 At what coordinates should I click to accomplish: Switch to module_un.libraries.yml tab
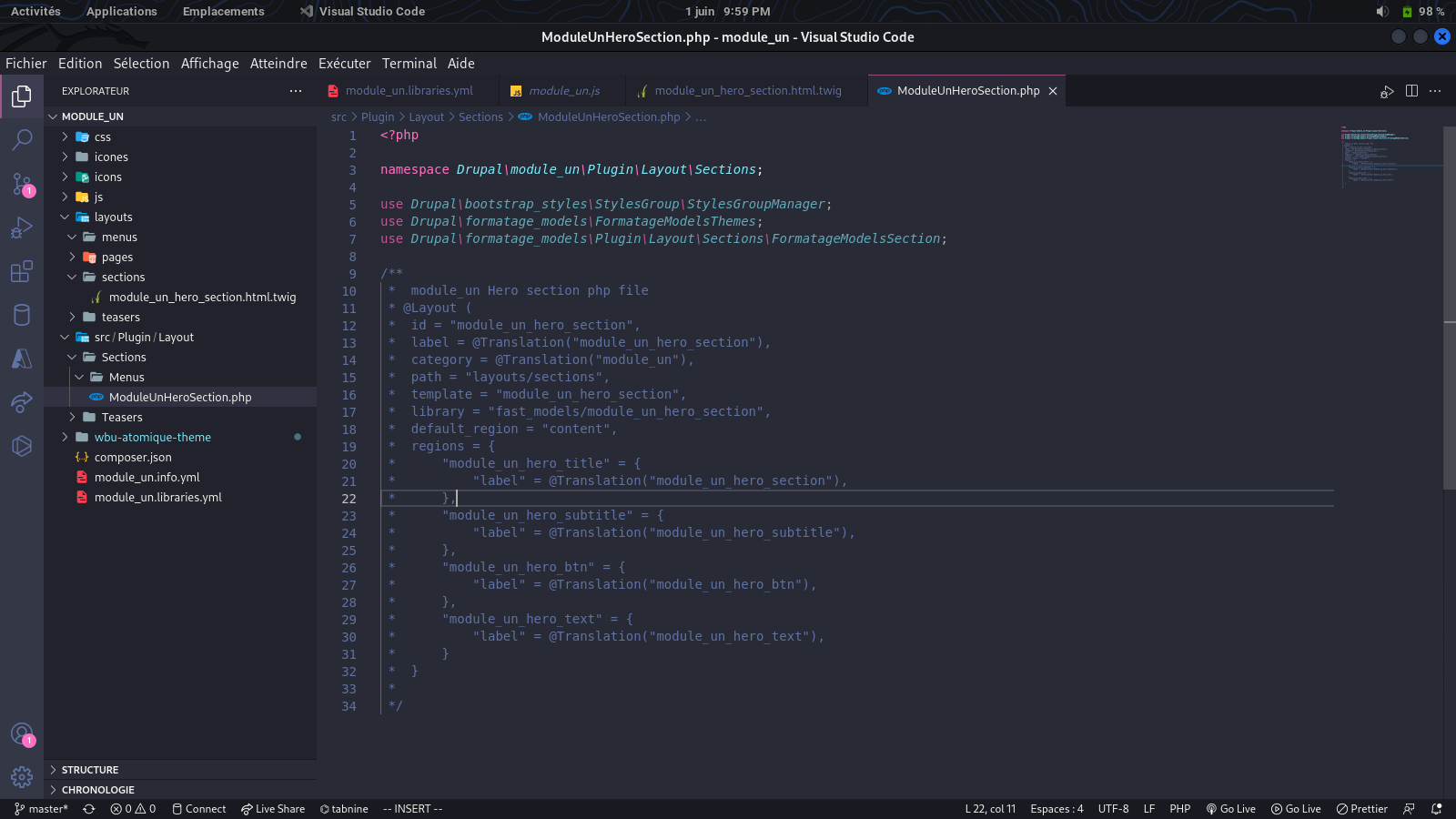[x=409, y=91]
